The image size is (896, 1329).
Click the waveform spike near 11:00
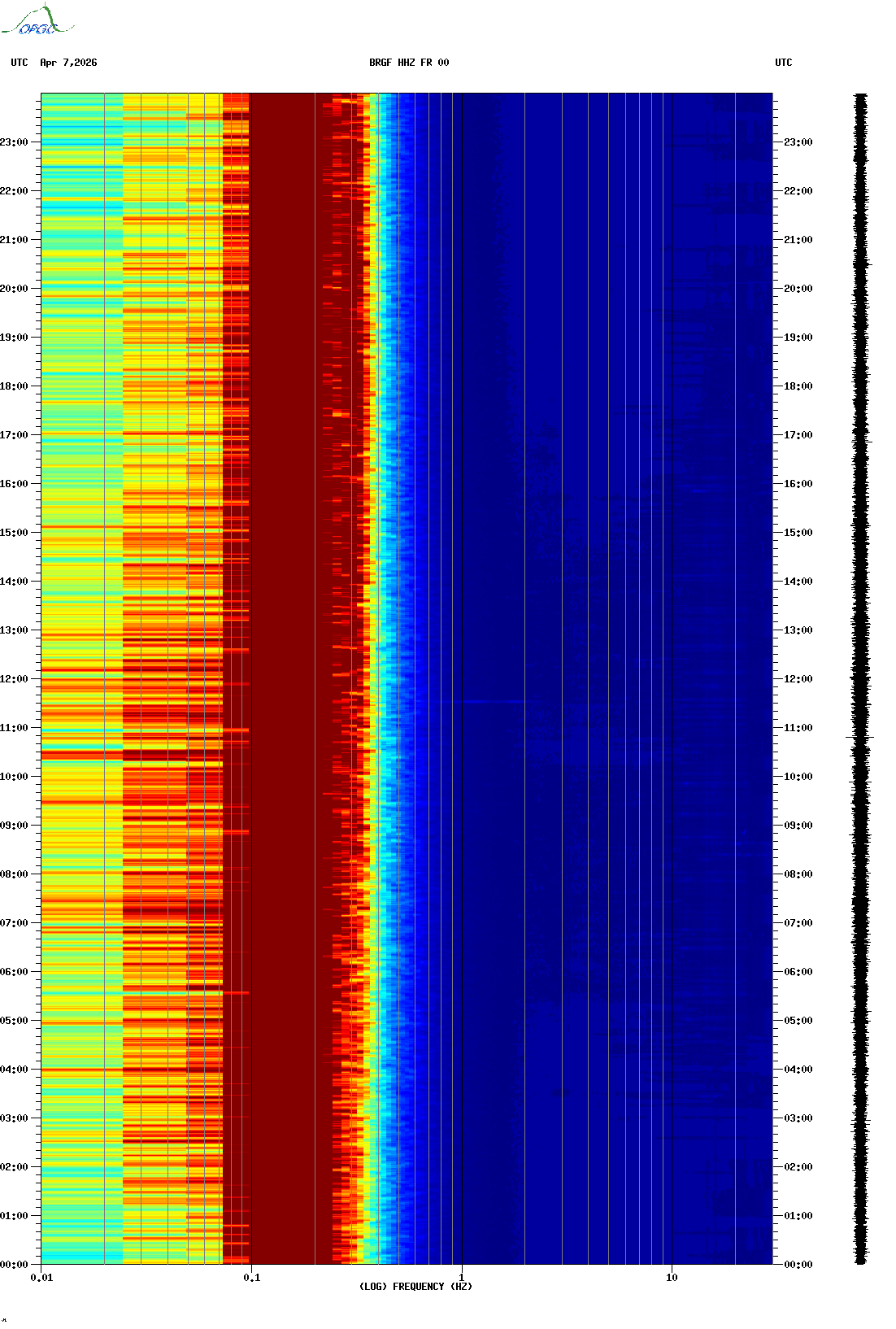tap(860, 737)
